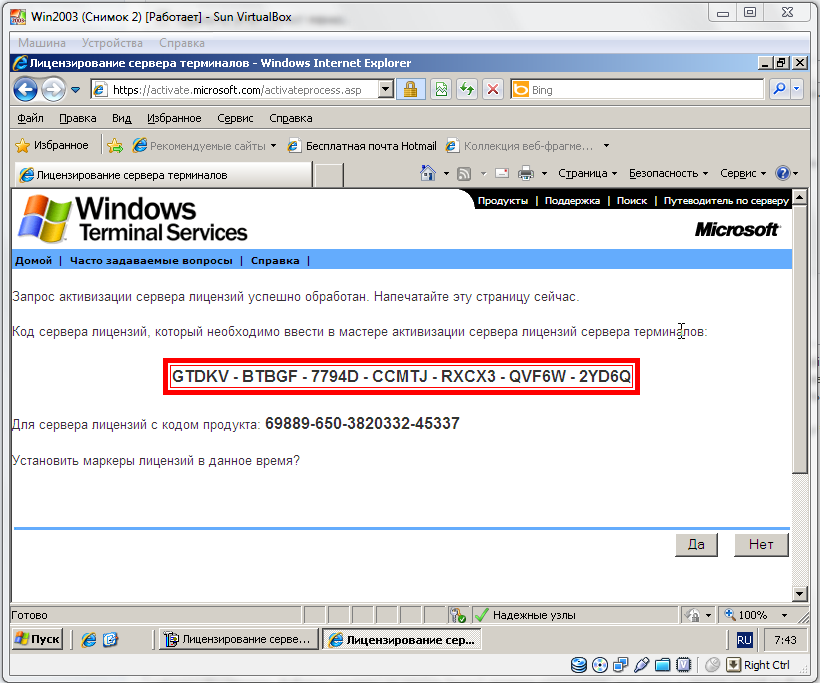Click the page scrollbar up arrow
Viewport: 820px width, 683px height.
[800, 197]
